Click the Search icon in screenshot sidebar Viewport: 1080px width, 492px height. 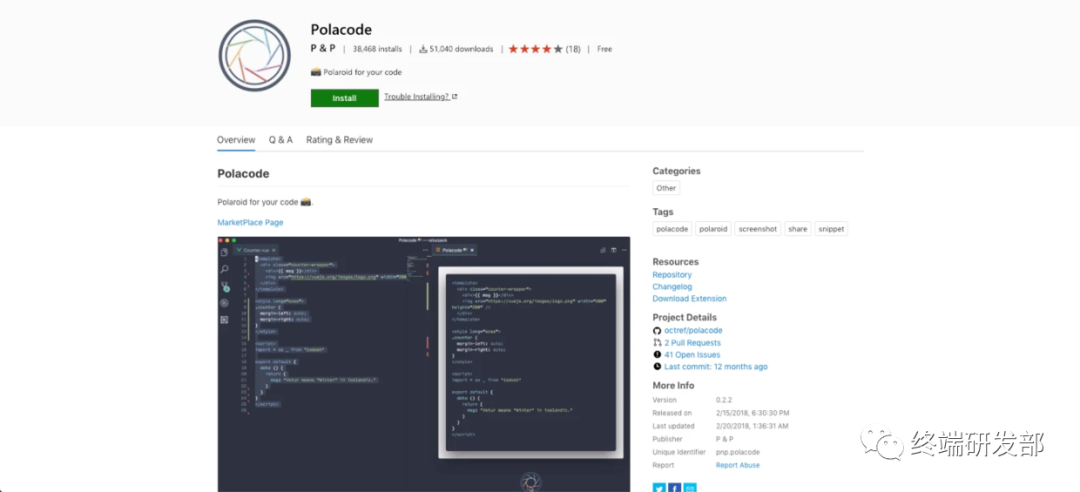pos(225,269)
